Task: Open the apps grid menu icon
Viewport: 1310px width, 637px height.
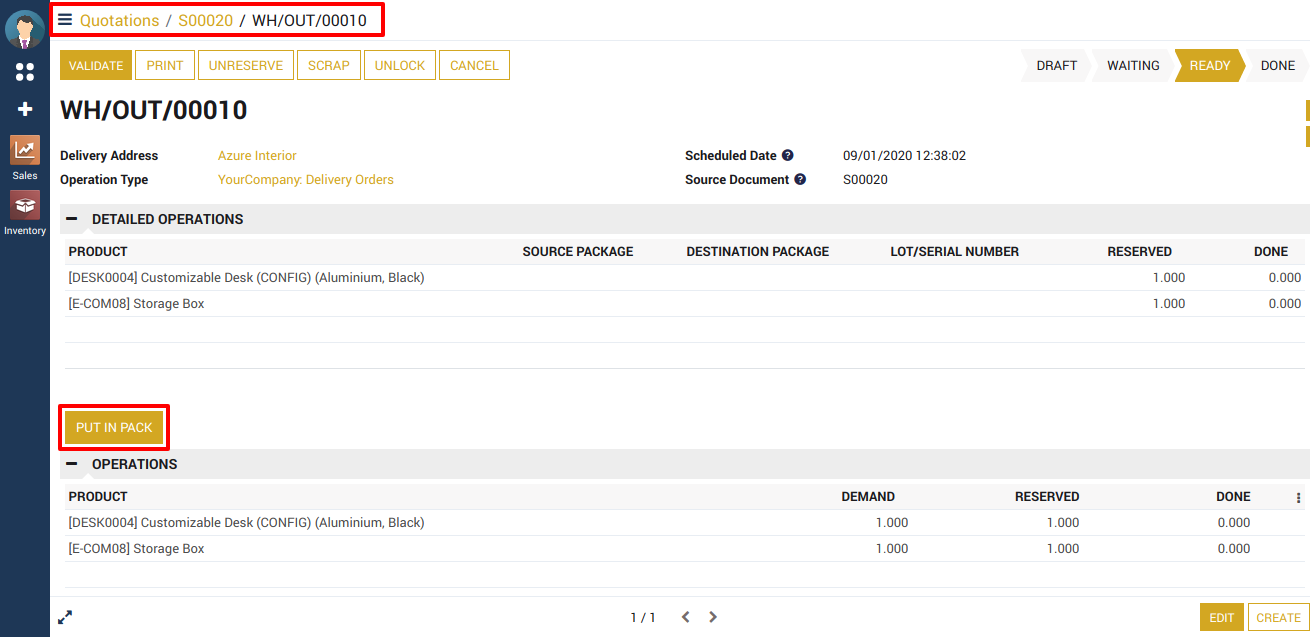Action: (x=25, y=72)
